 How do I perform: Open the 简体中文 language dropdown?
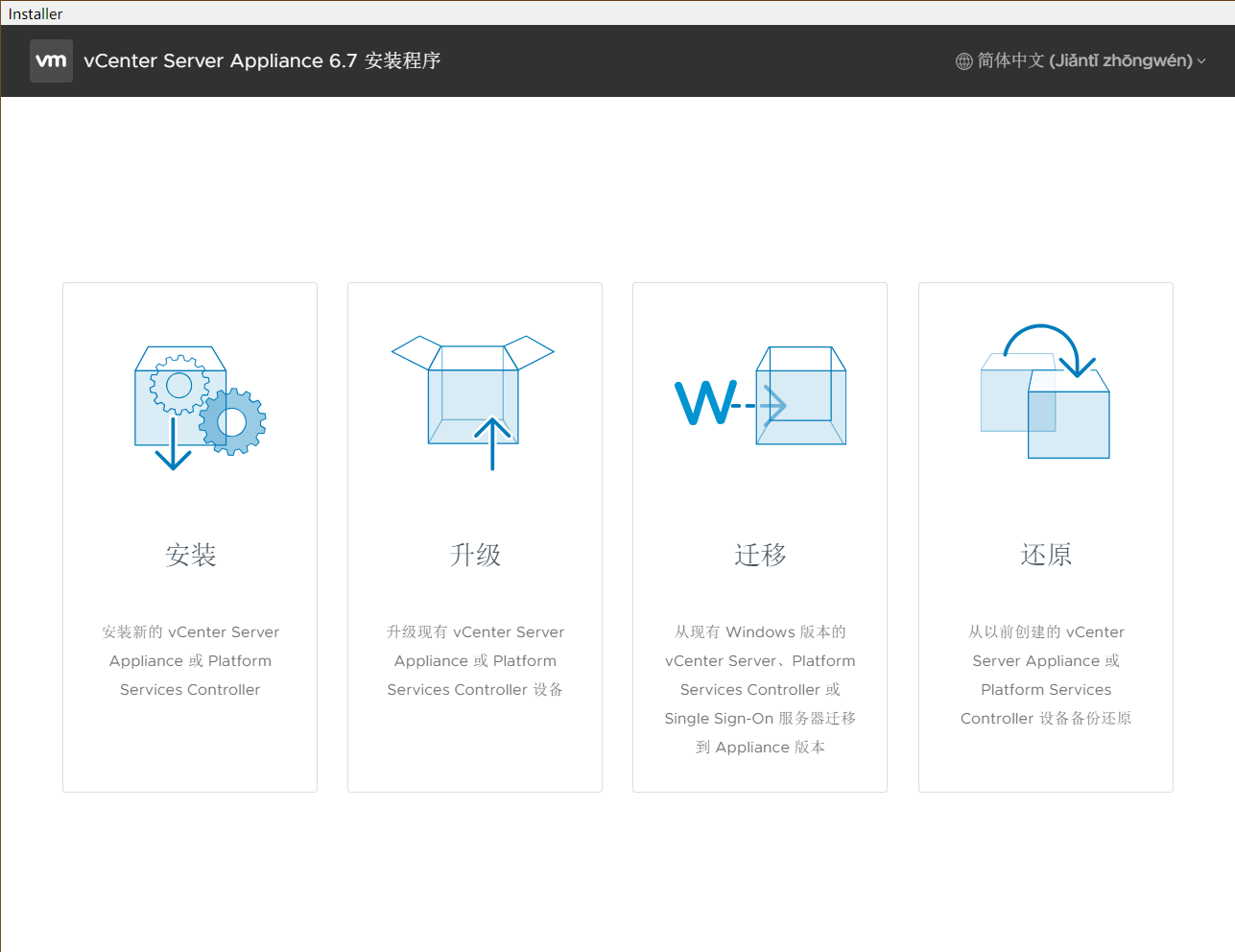(x=1081, y=60)
